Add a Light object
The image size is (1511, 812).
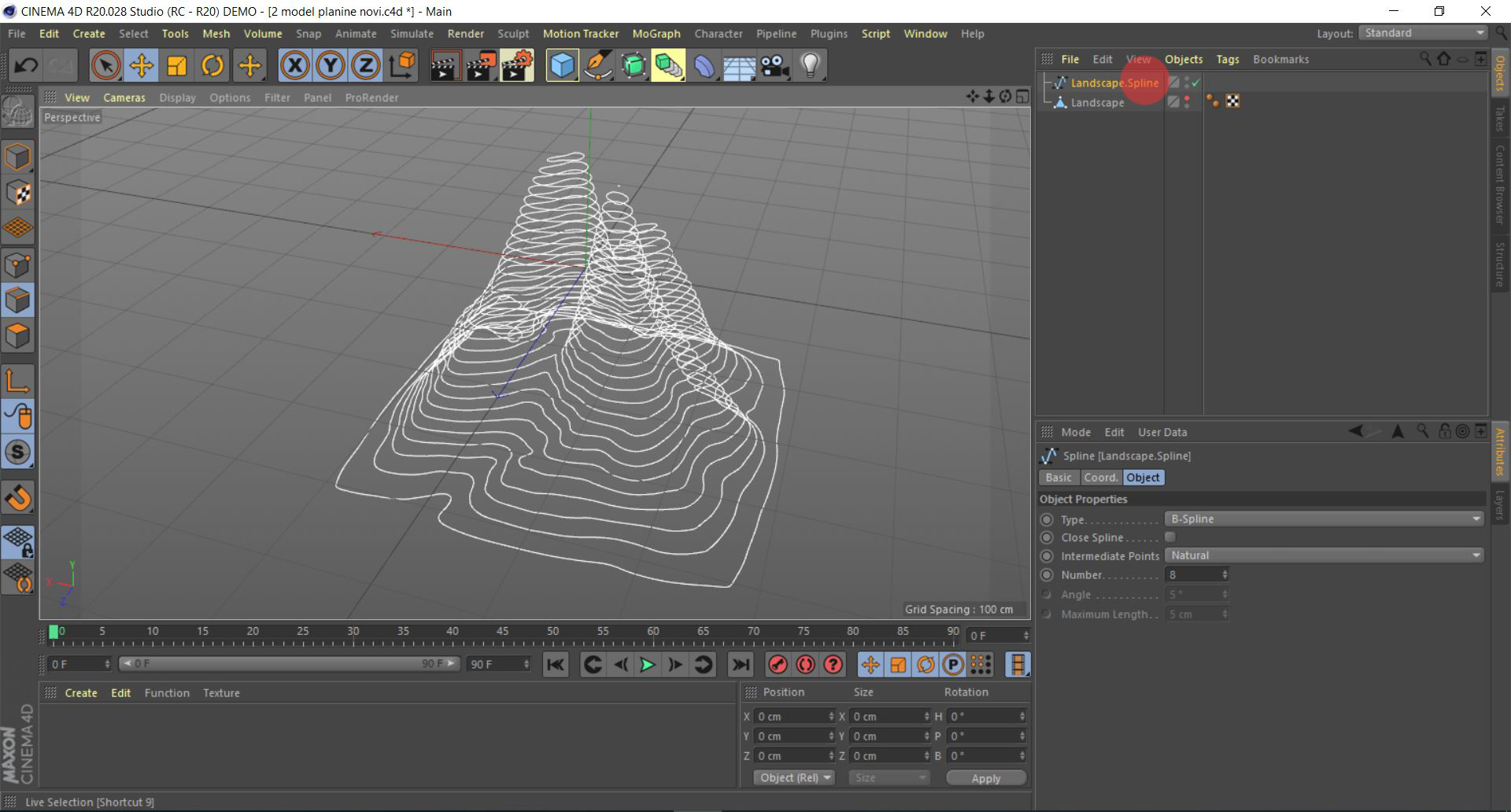click(811, 66)
